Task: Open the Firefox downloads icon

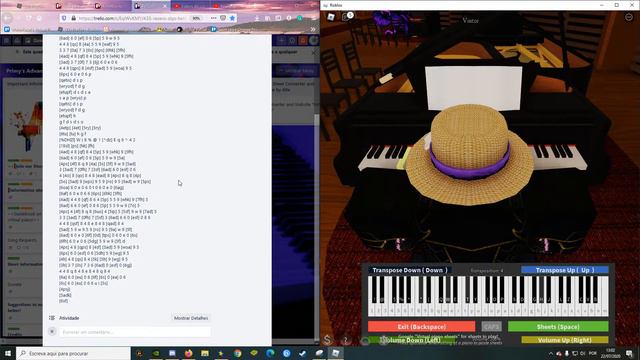Action: coord(257,18)
